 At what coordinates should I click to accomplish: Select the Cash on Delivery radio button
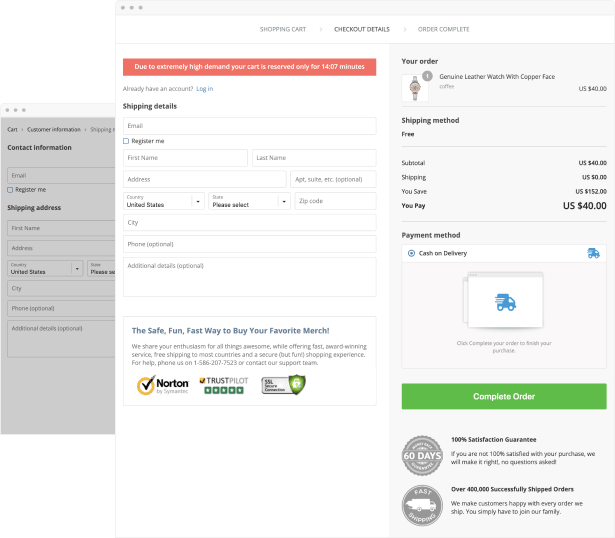click(411, 253)
